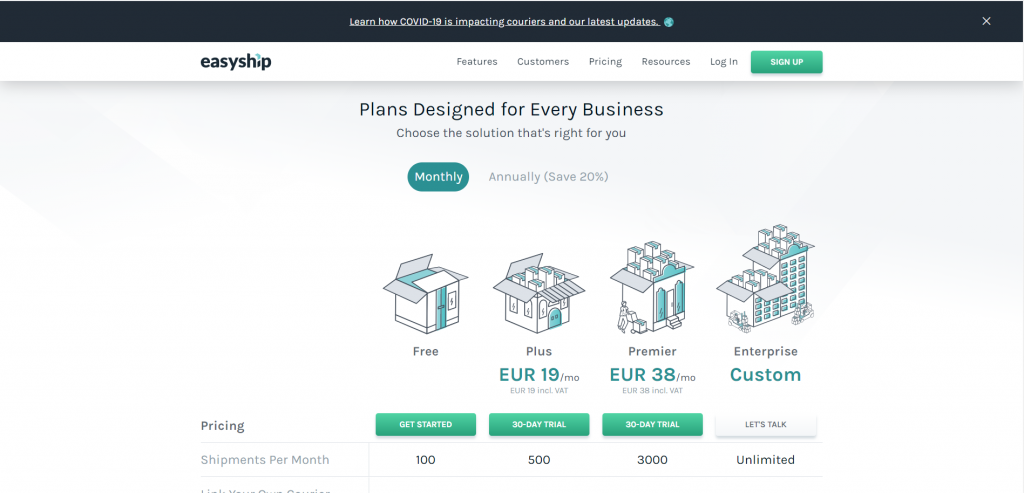Image resolution: width=1024 pixels, height=493 pixels.
Task: Select Monthly billing toggle
Action: (x=438, y=177)
